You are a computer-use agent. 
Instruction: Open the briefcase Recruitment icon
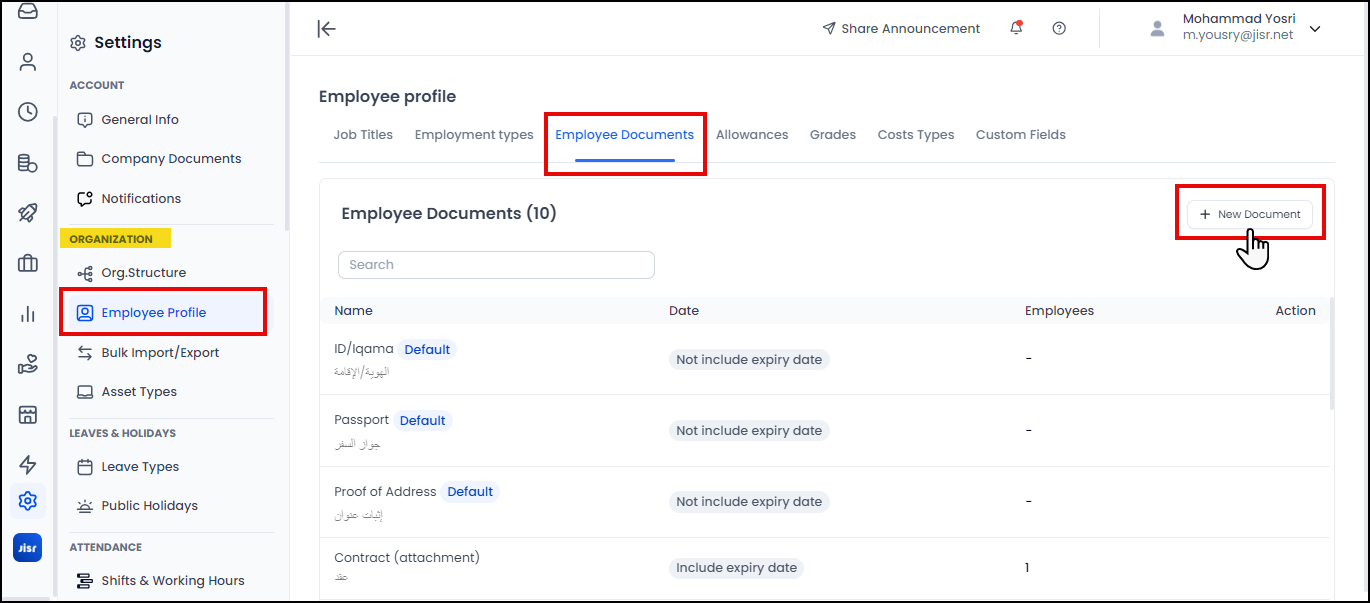point(27,263)
